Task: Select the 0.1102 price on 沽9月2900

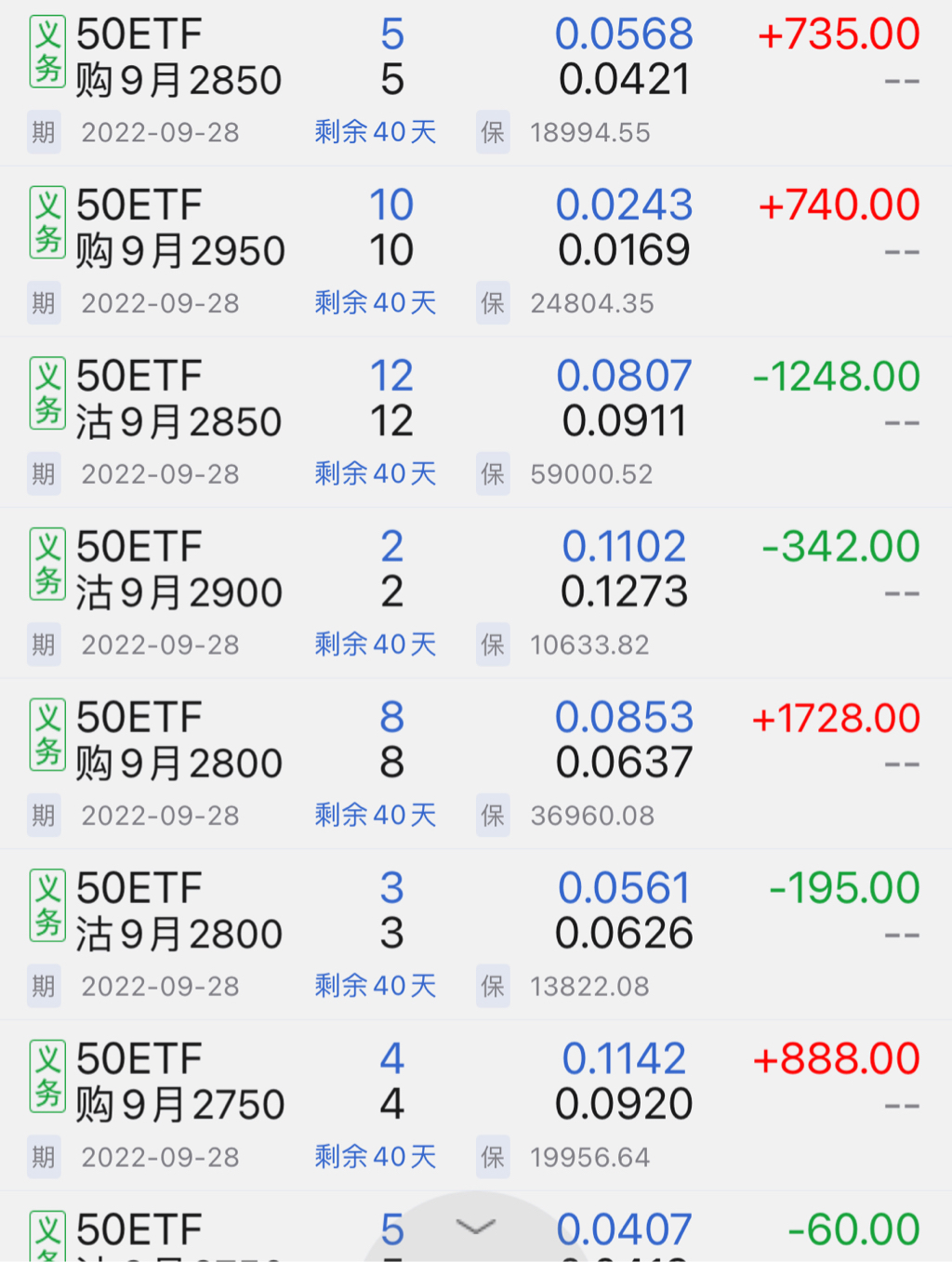Action: point(624,547)
